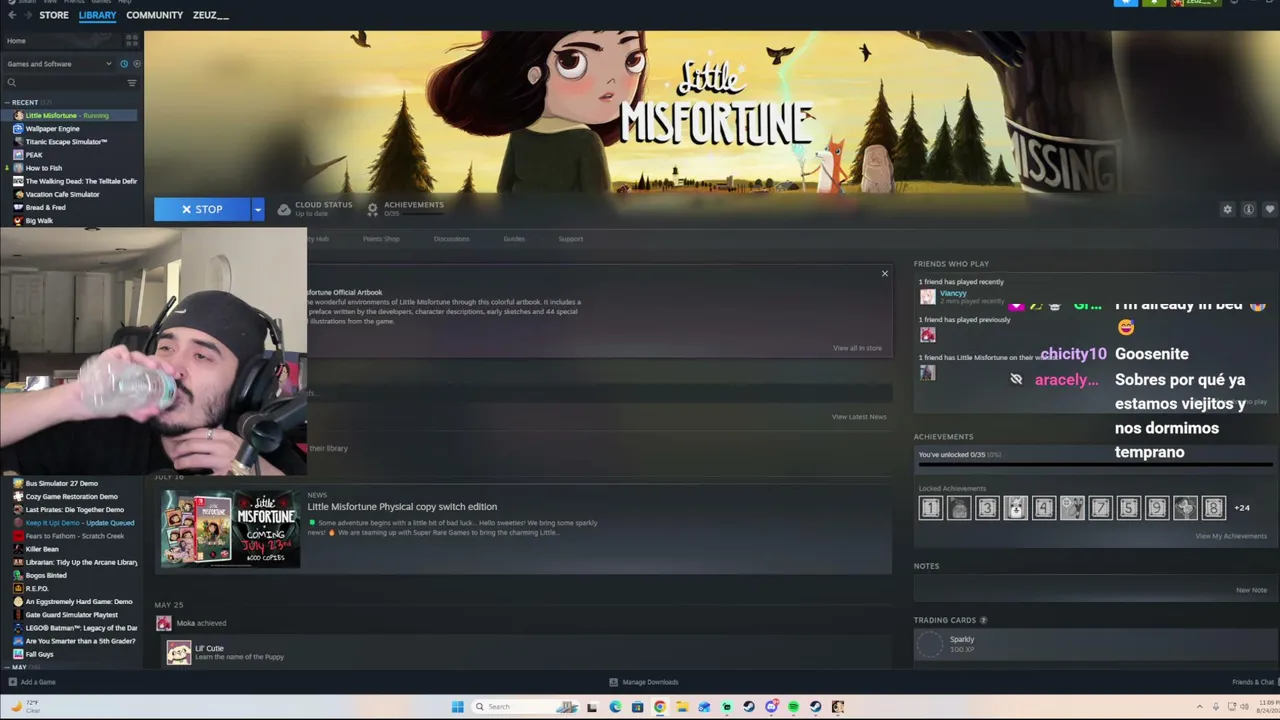Click the Achievements star gear icon
1280x720 pixels.
coord(372,209)
